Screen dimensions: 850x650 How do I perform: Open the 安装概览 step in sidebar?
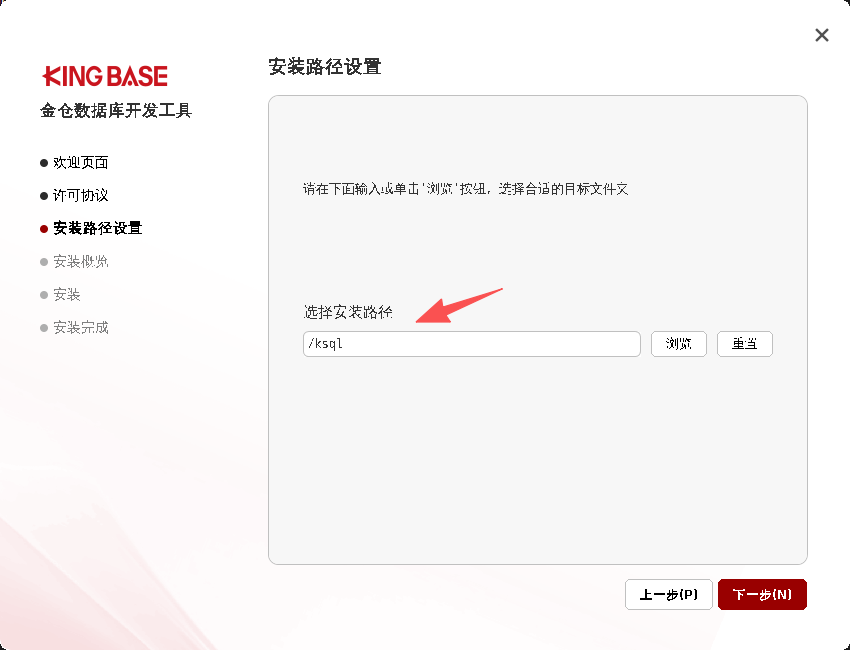point(81,262)
